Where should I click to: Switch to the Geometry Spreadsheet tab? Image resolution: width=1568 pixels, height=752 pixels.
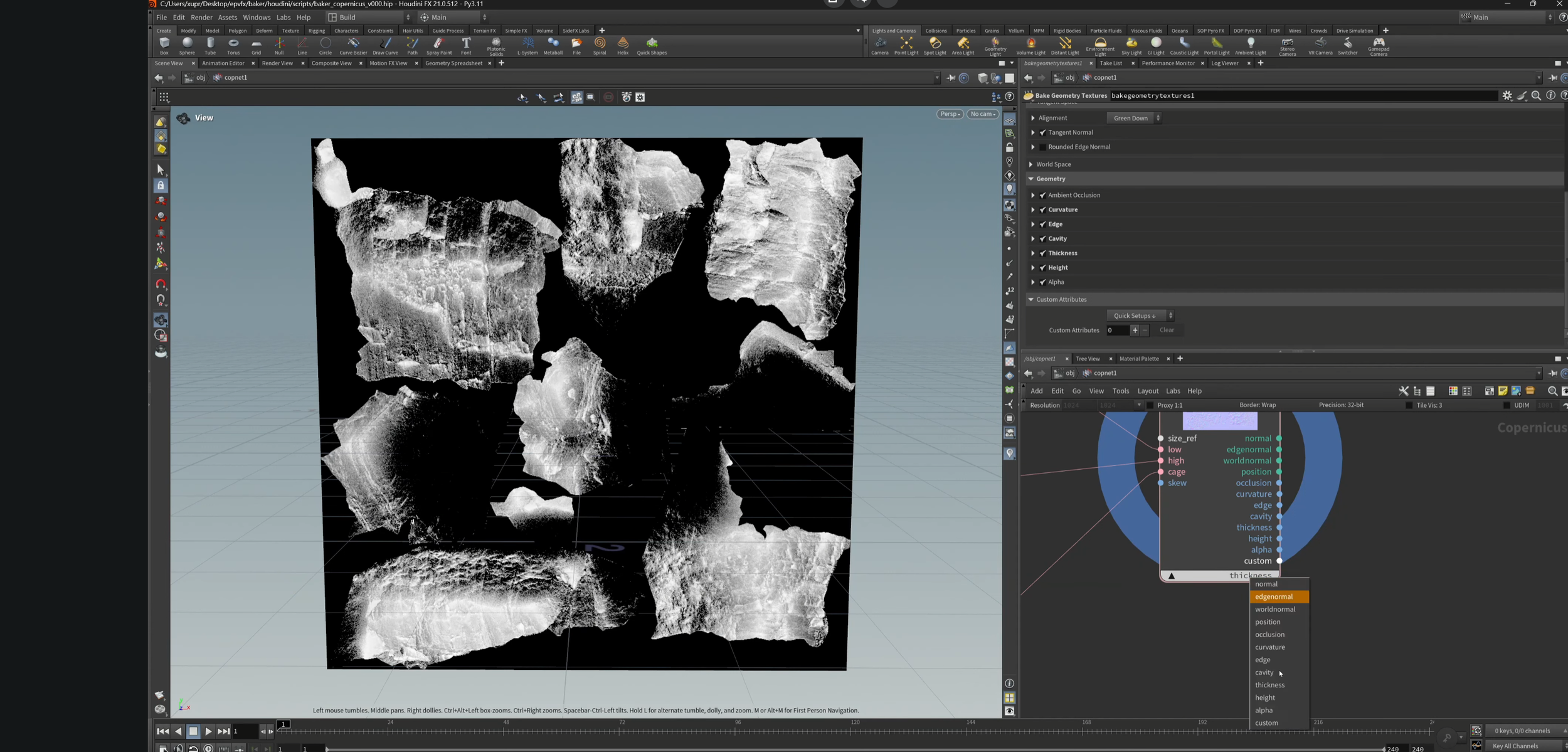[x=453, y=63]
